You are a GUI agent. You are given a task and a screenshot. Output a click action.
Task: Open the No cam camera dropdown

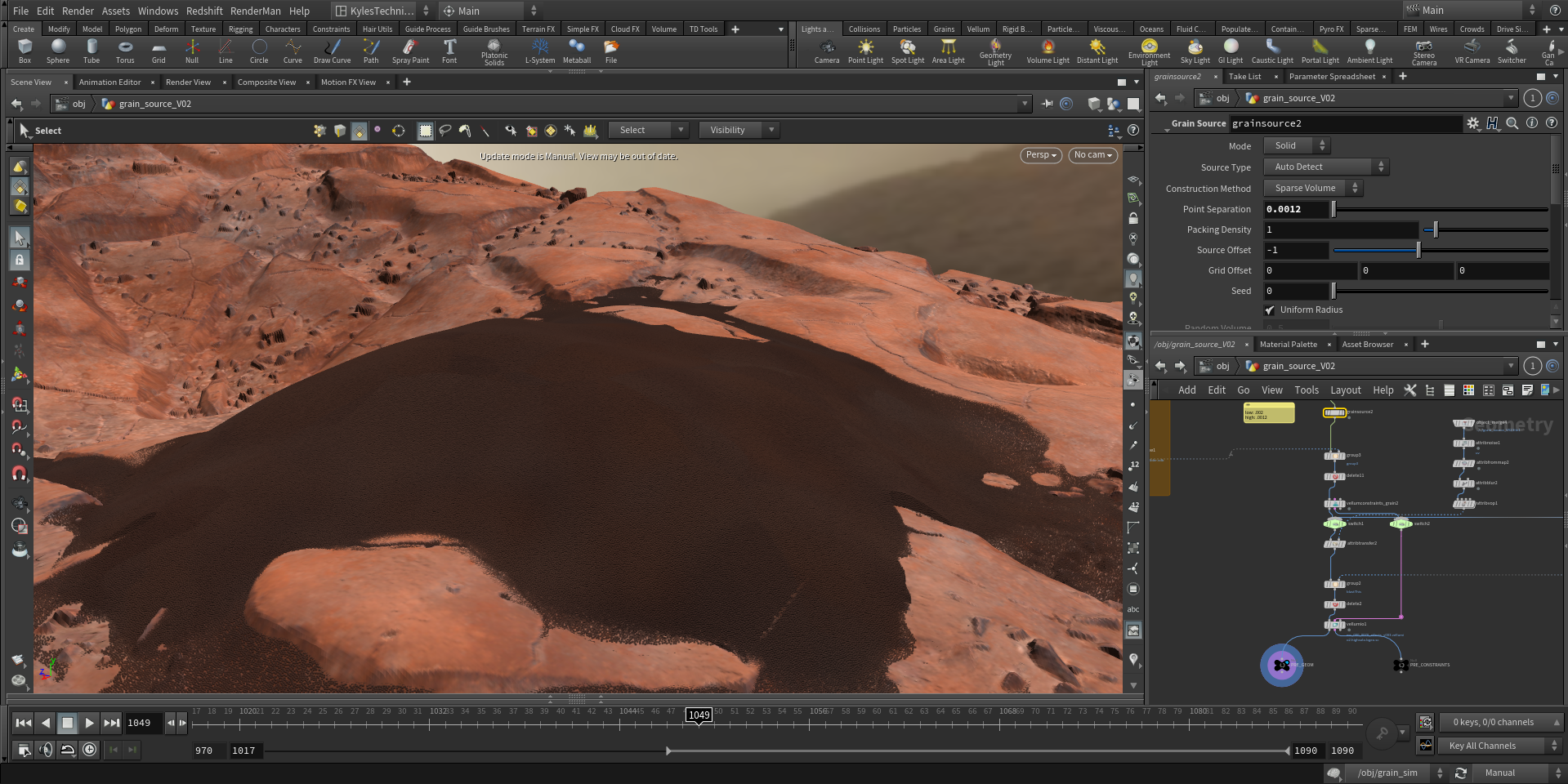[1093, 155]
